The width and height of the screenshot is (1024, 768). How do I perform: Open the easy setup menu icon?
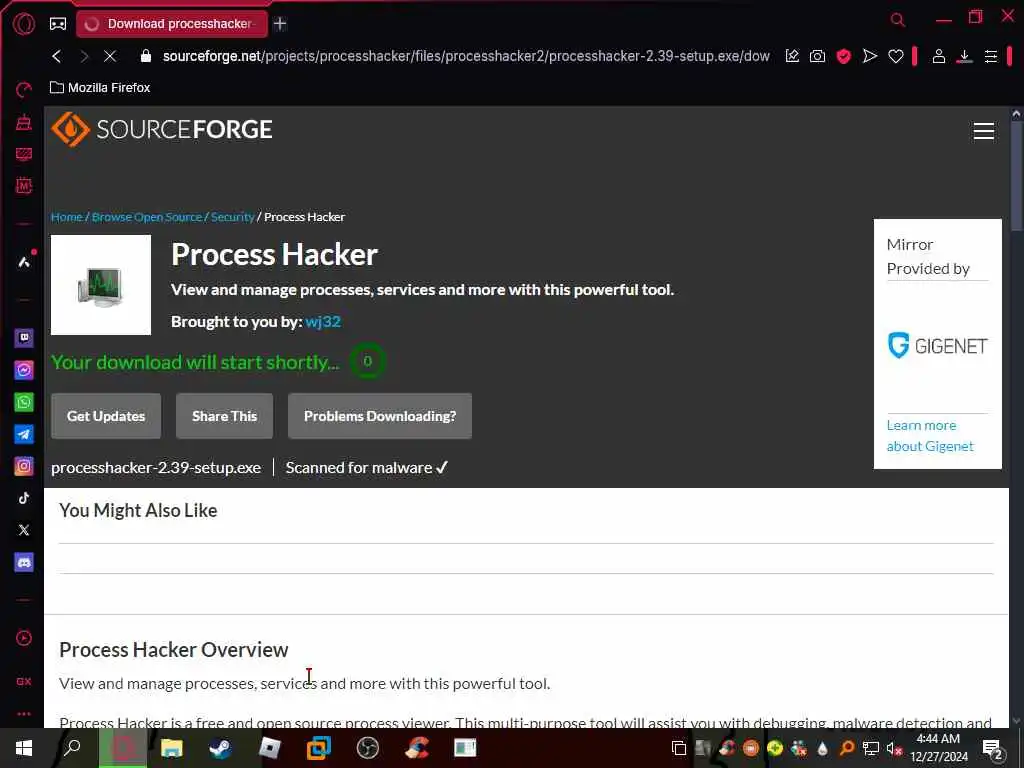tap(991, 56)
